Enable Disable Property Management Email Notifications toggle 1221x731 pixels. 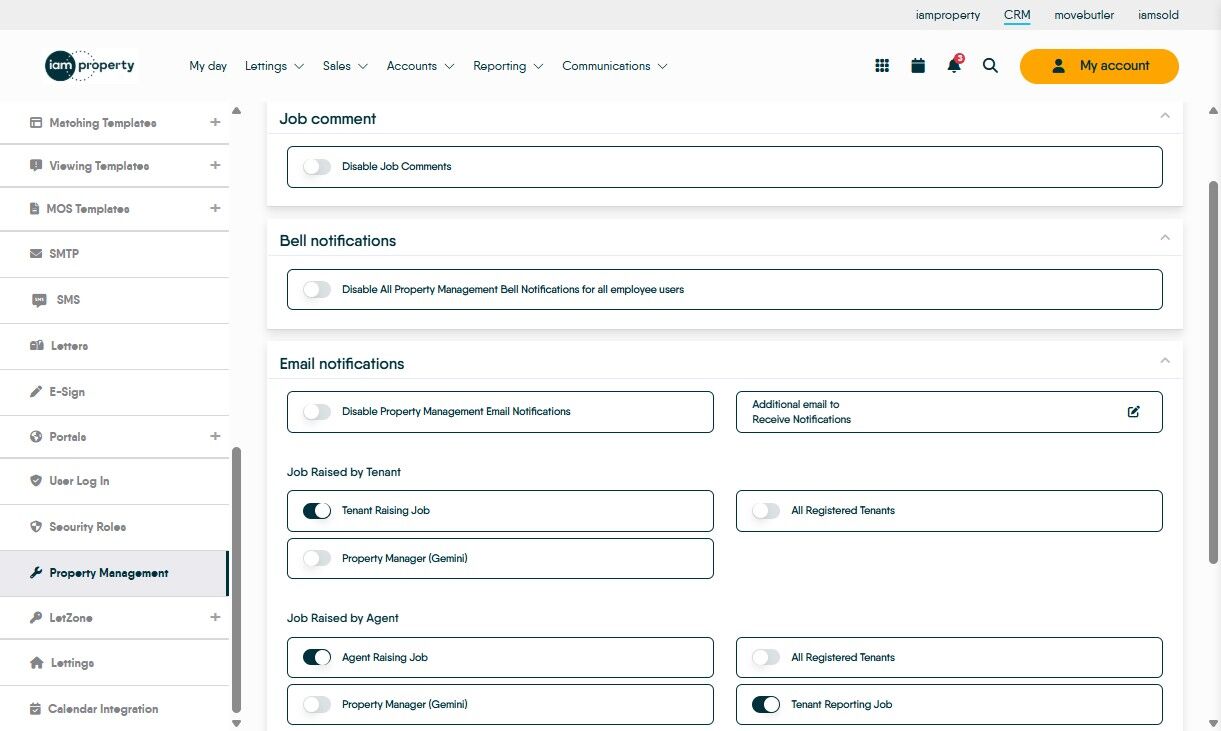(x=317, y=412)
